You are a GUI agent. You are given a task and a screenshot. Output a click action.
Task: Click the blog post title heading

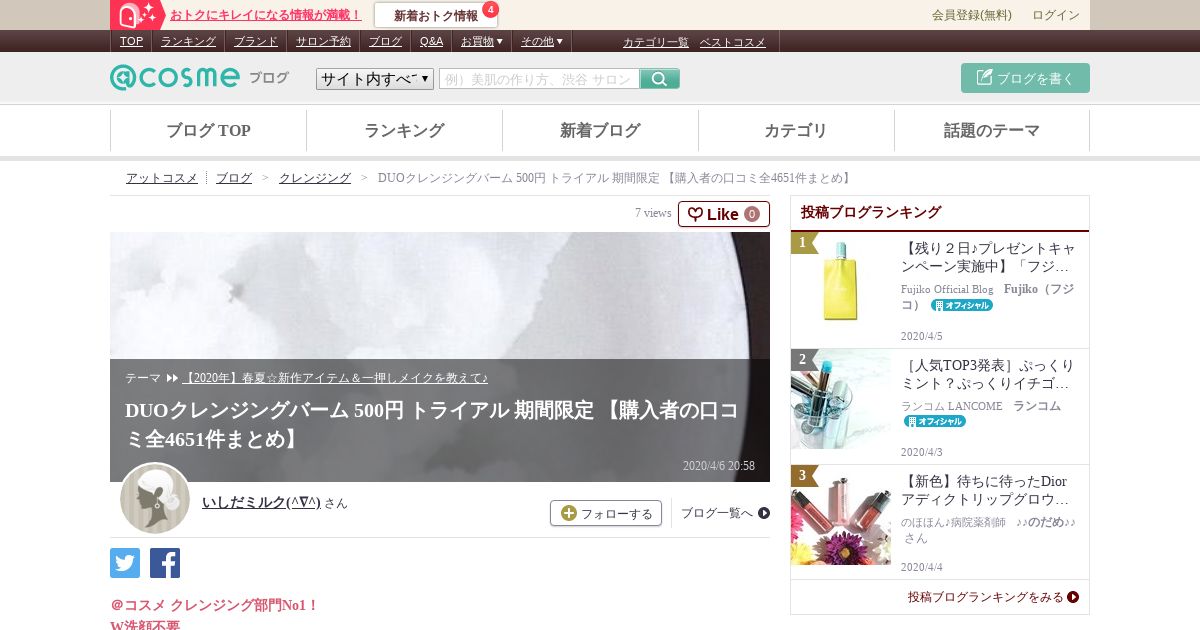pyautogui.click(x=432, y=425)
